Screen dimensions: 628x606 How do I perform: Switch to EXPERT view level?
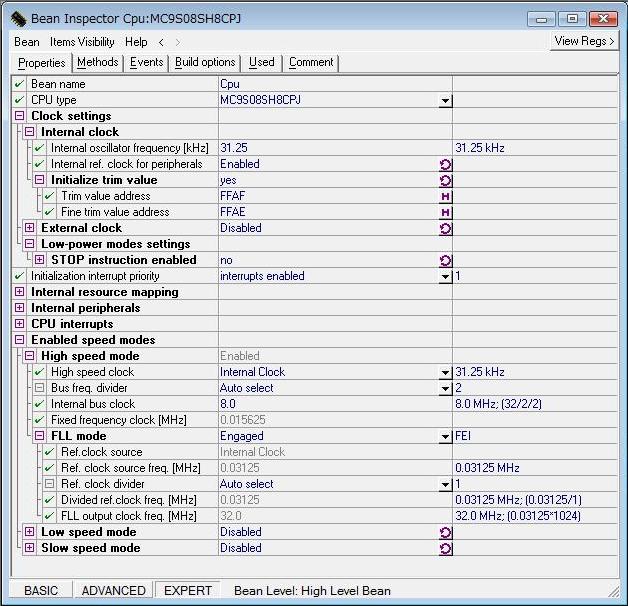(187, 590)
